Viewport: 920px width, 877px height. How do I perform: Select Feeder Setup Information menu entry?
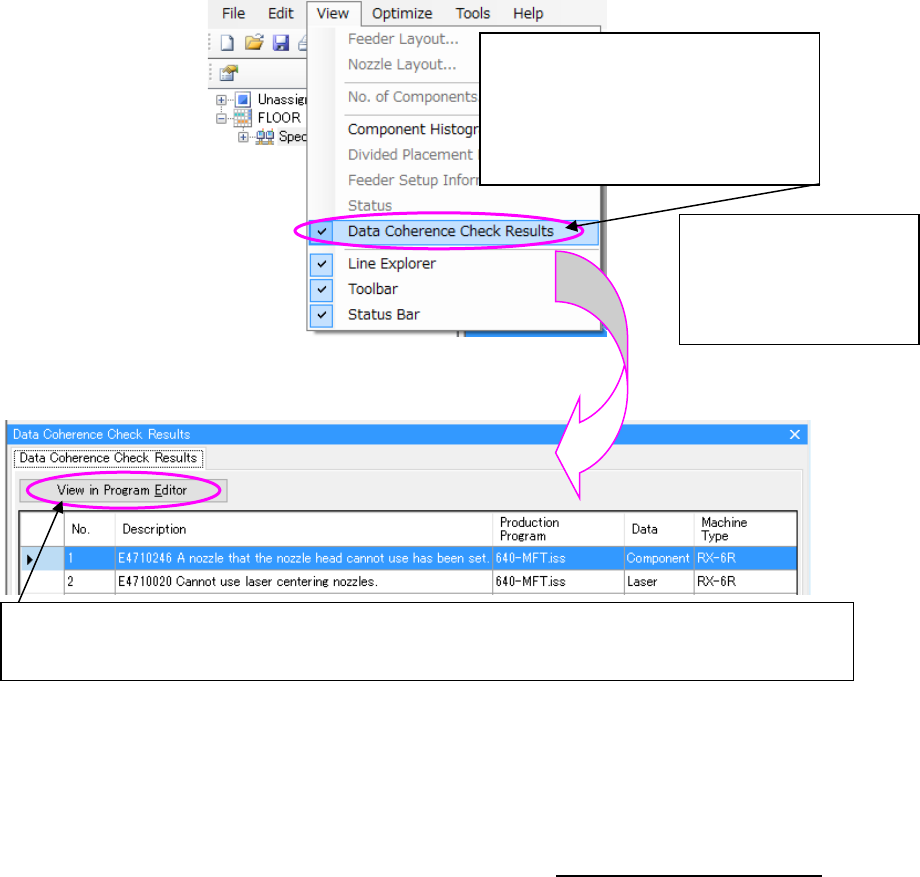414,180
